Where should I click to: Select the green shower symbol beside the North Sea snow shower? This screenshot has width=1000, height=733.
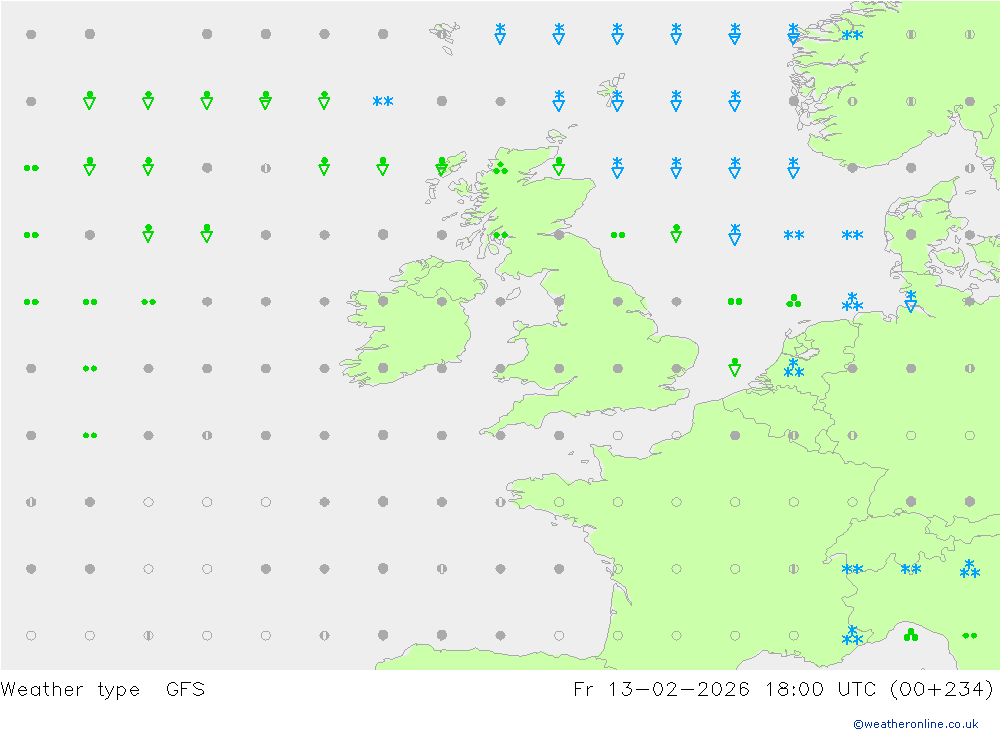tap(676, 234)
